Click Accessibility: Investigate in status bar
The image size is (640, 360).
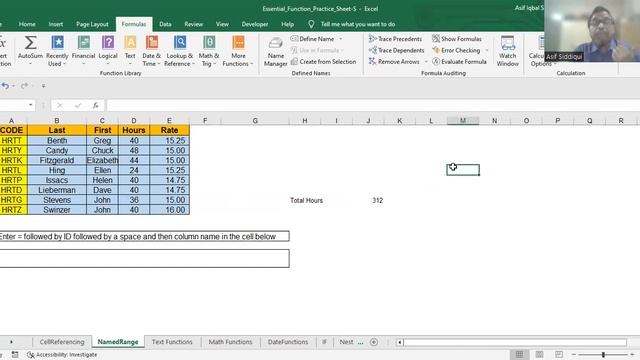tap(62, 355)
